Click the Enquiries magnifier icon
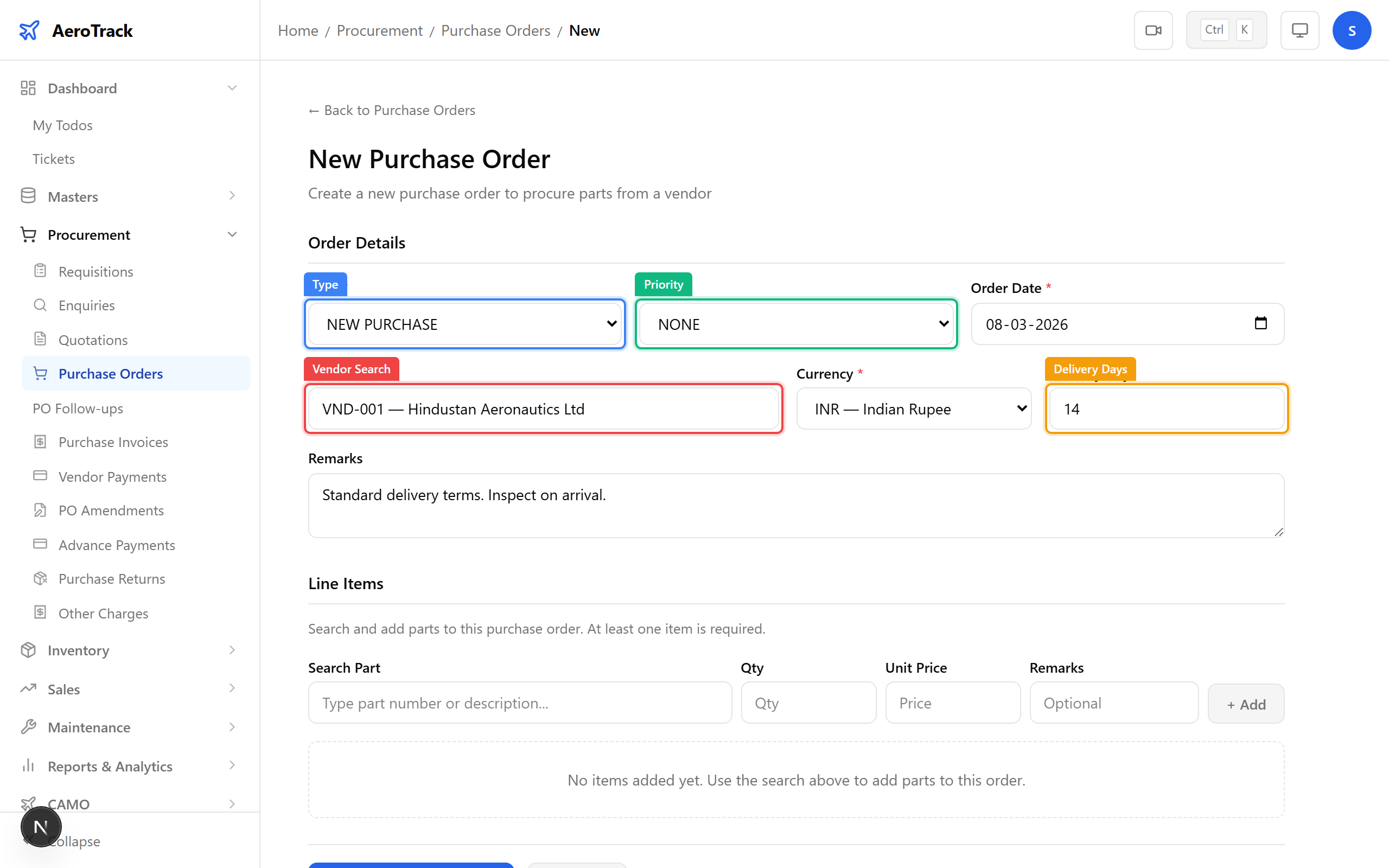Image resolution: width=1389 pixels, height=868 pixels. pyautogui.click(x=40, y=305)
